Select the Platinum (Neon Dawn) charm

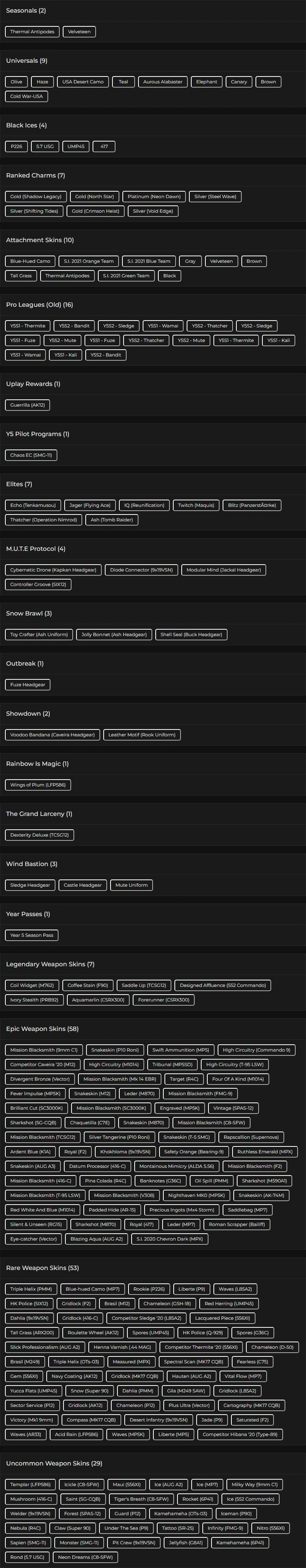click(x=154, y=197)
